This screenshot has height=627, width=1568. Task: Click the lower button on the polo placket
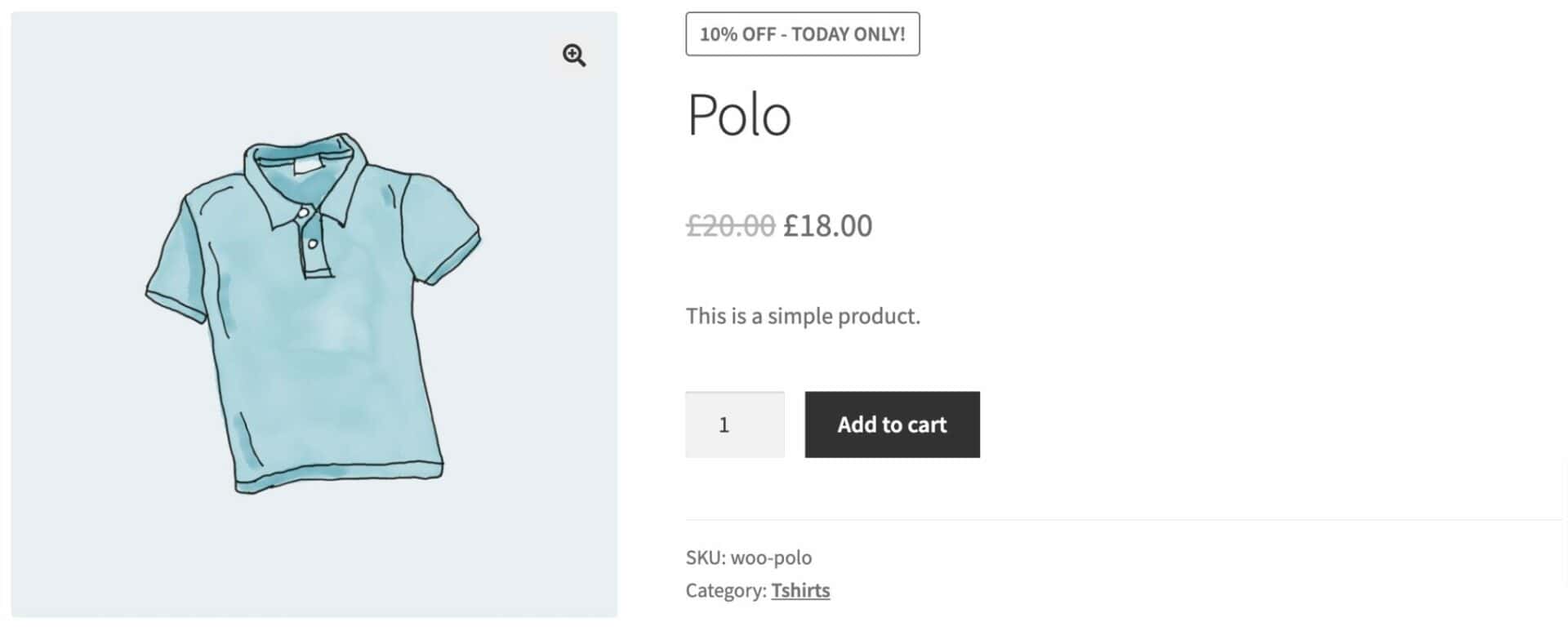pyautogui.click(x=313, y=244)
